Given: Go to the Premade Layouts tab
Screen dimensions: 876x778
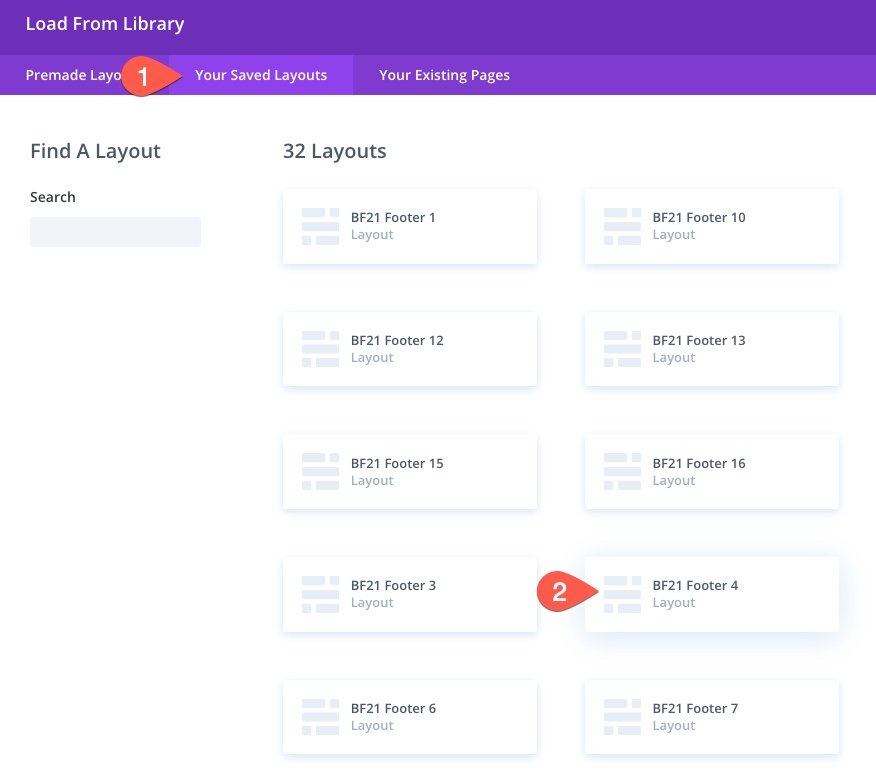Looking at the screenshot, I should [x=70, y=75].
